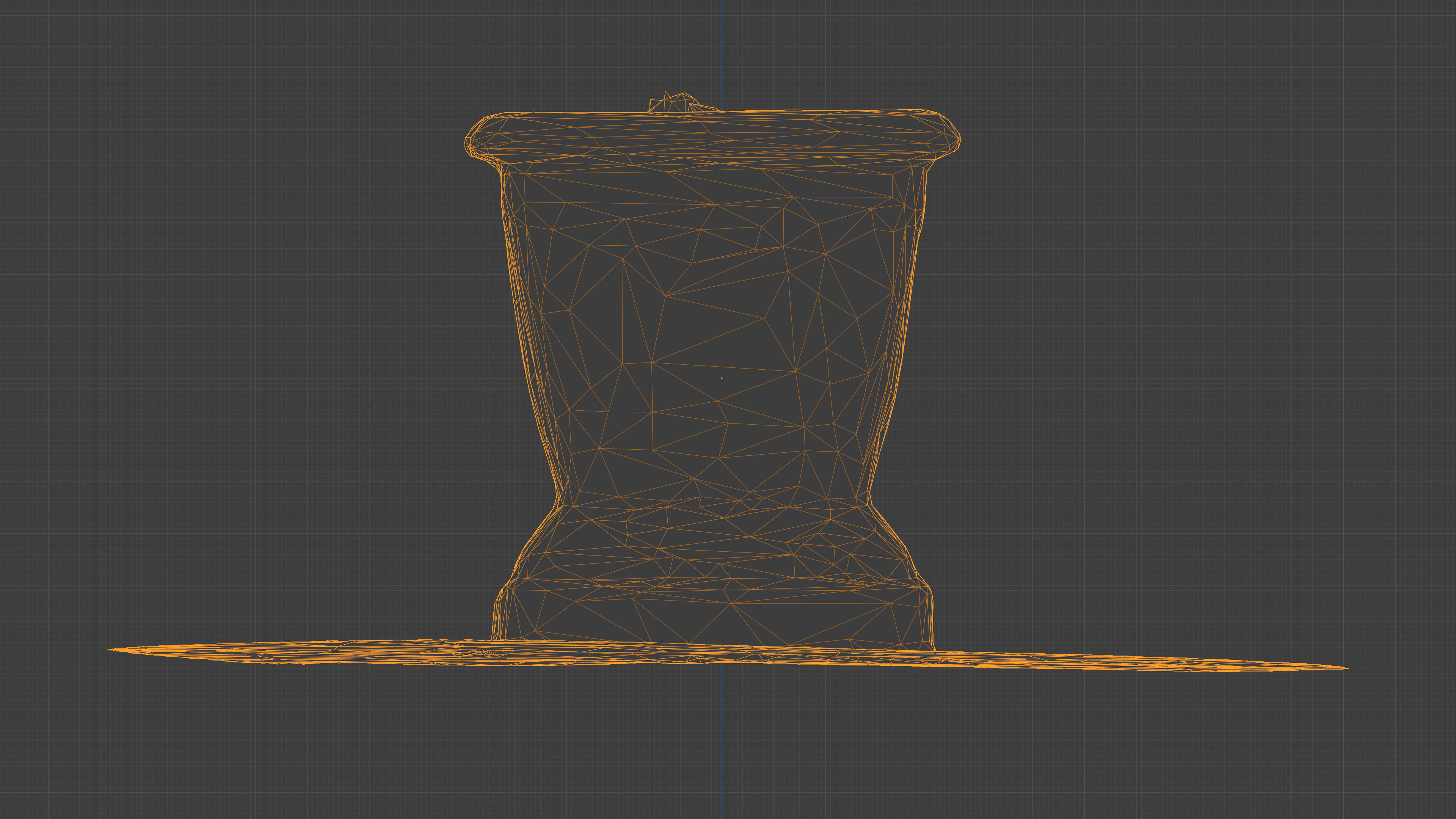Click the flat disc base under the vase
Screen dimensions: 1456x819
coord(728,656)
